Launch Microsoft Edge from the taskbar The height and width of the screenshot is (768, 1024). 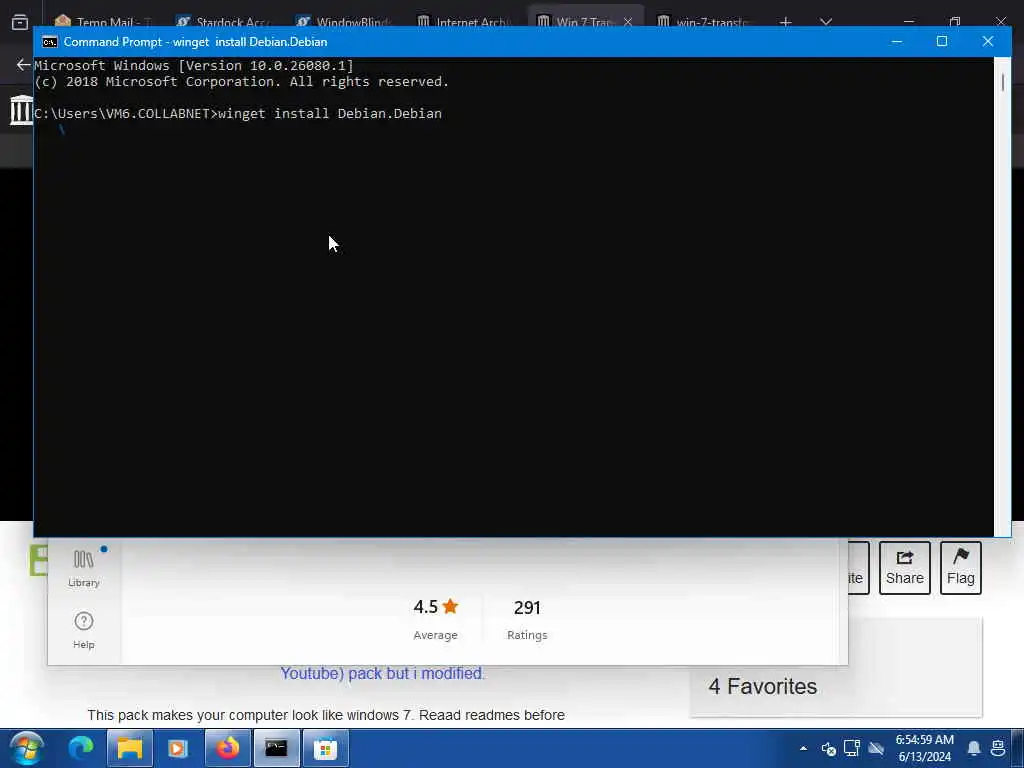click(81, 748)
